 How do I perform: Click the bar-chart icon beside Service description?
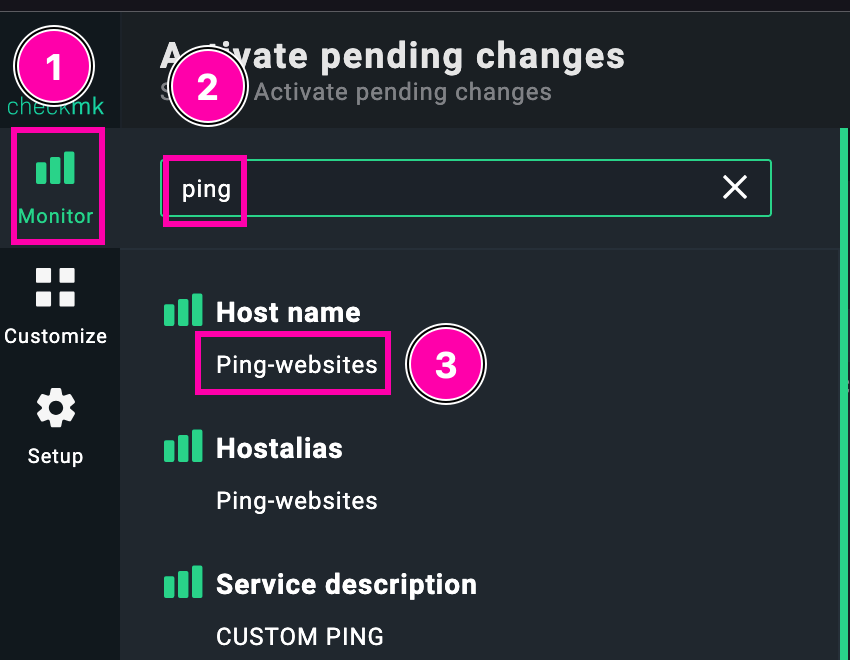tap(183, 584)
